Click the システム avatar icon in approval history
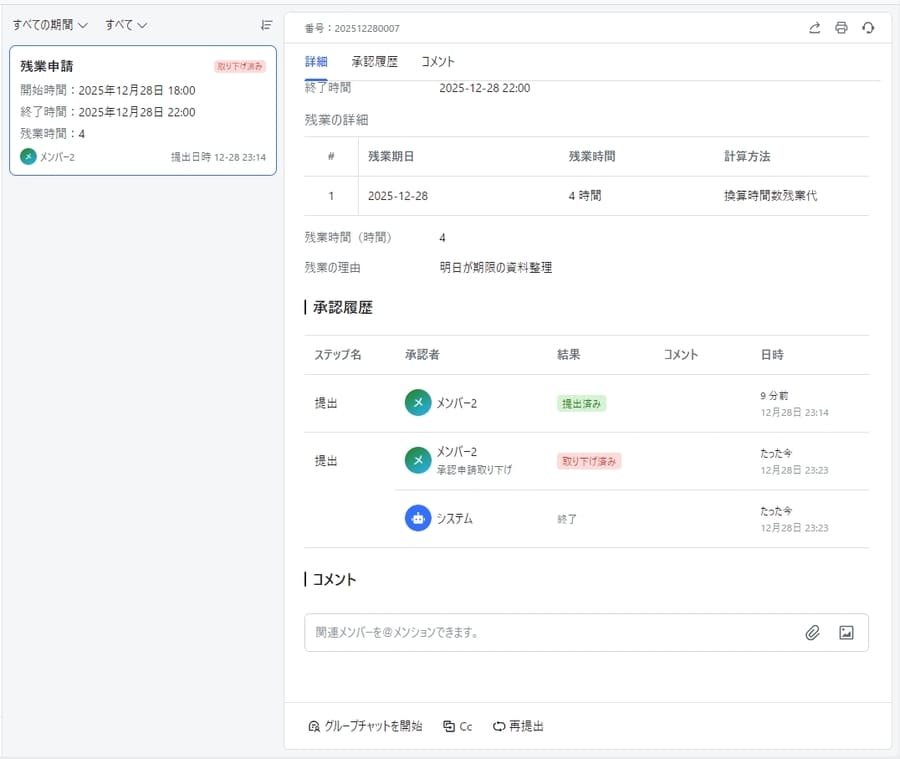 [418, 517]
